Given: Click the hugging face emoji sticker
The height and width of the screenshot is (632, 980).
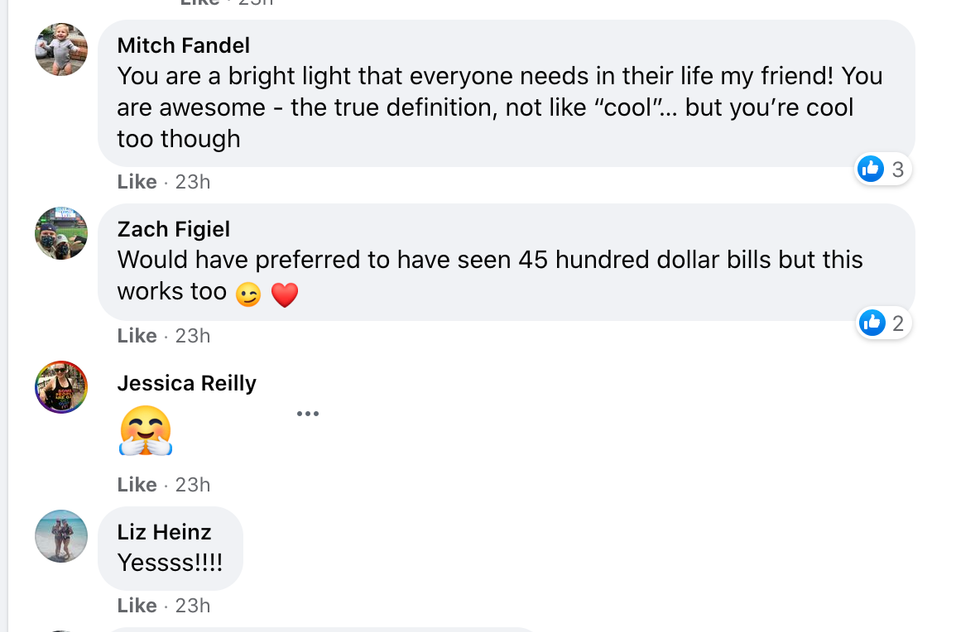Looking at the screenshot, I should tap(146, 431).
